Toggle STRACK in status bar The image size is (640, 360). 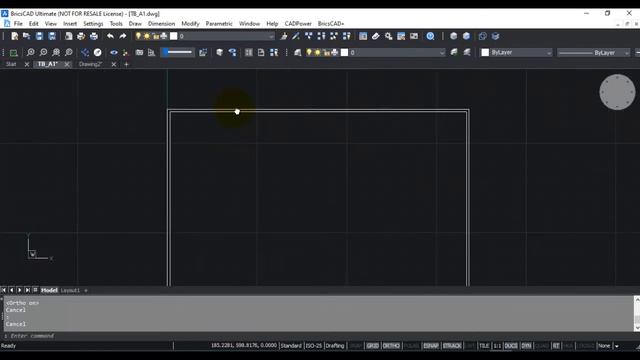(x=452, y=346)
